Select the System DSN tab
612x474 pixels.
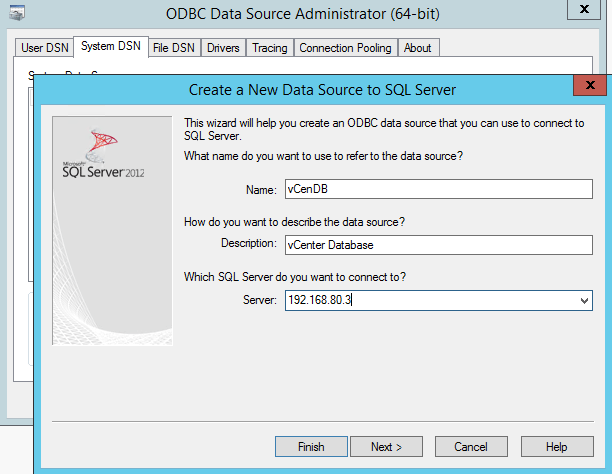[111, 46]
